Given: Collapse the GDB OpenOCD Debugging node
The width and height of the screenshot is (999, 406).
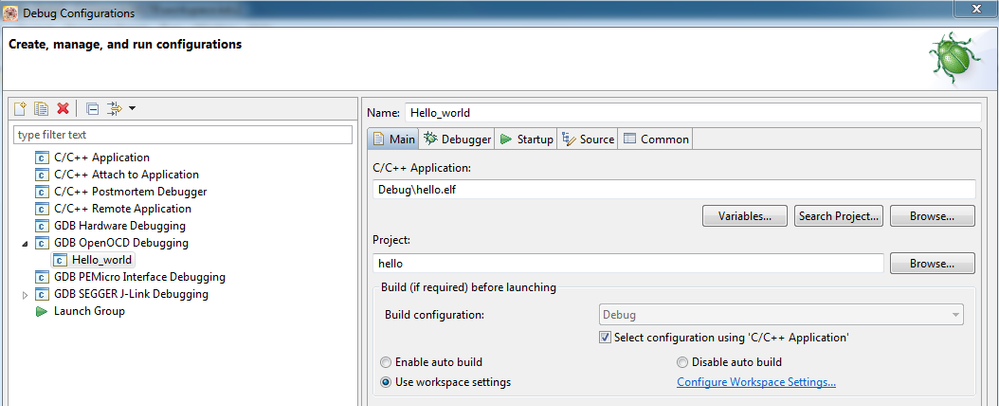Looking at the screenshot, I should tap(25, 243).
